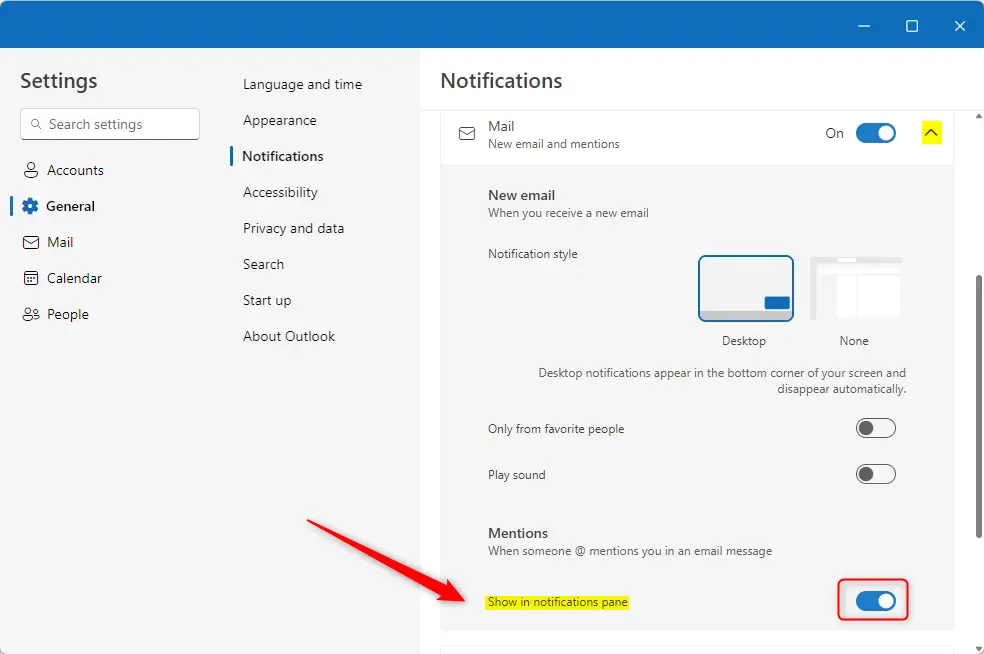The width and height of the screenshot is (984, 654).
Task: Go to Mail settings category
Action: [x=60, y=242]
